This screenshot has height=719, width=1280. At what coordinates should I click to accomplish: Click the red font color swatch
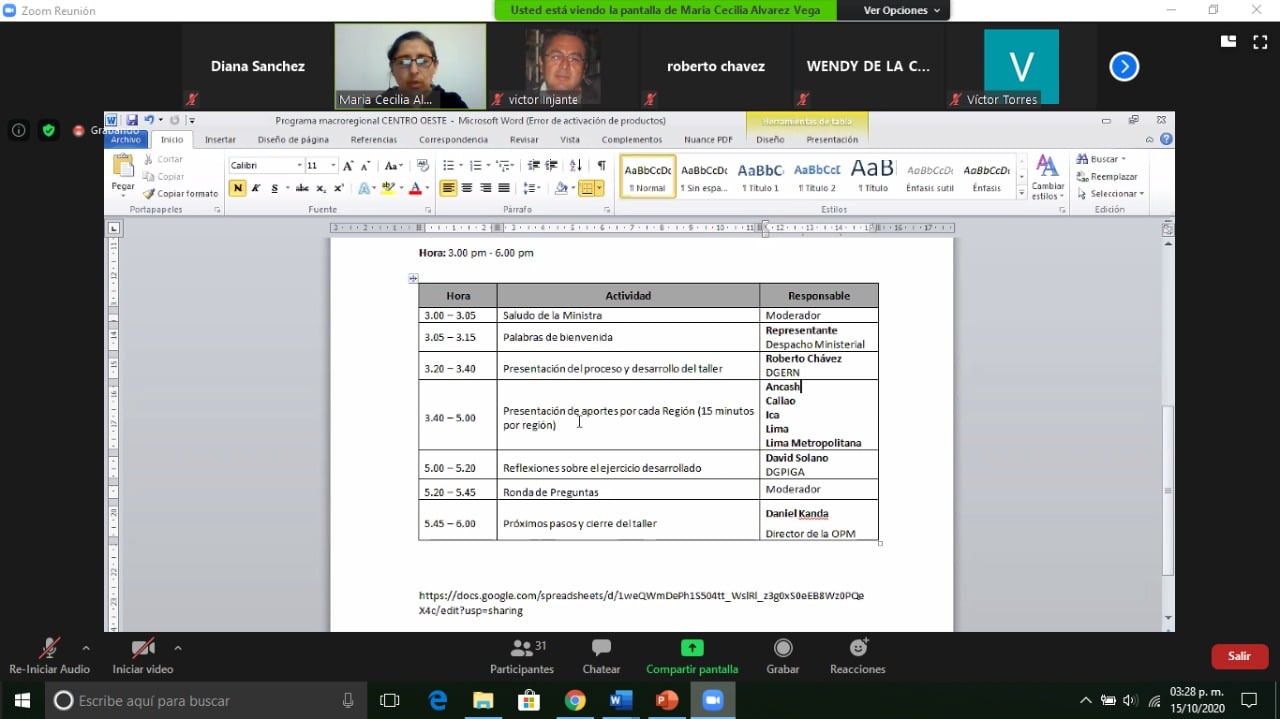tap(415, 188)
